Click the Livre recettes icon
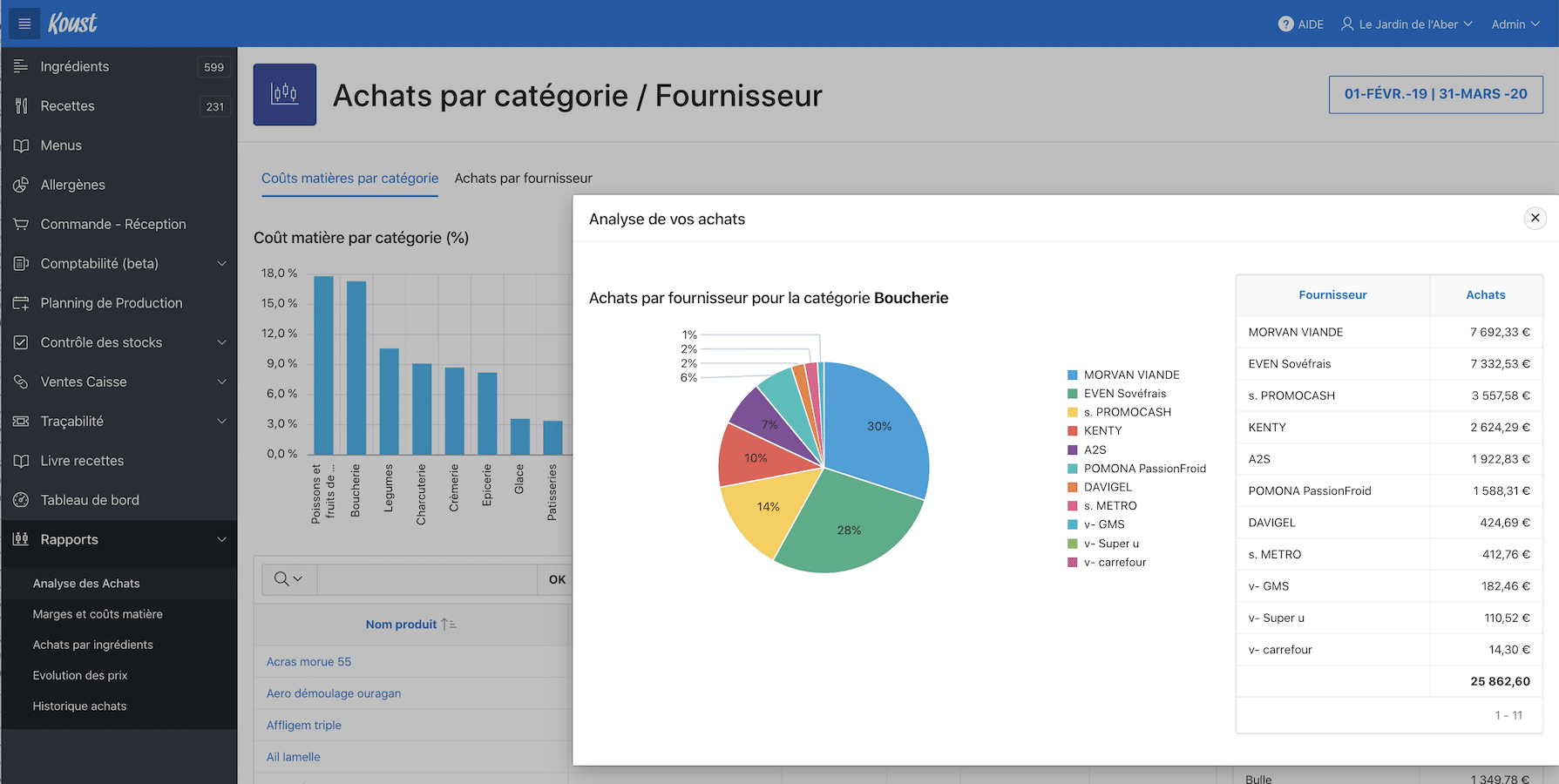The height and width of the screenshot is (784, 1559). coord(19,460)
